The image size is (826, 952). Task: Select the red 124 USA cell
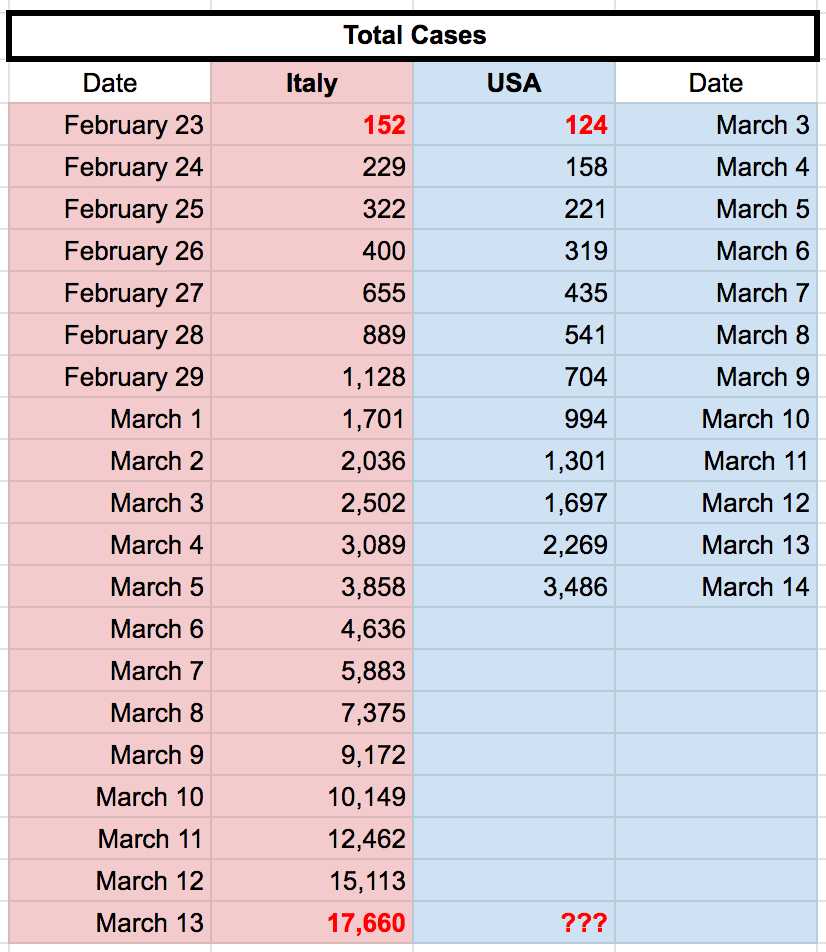coord(514,124)
